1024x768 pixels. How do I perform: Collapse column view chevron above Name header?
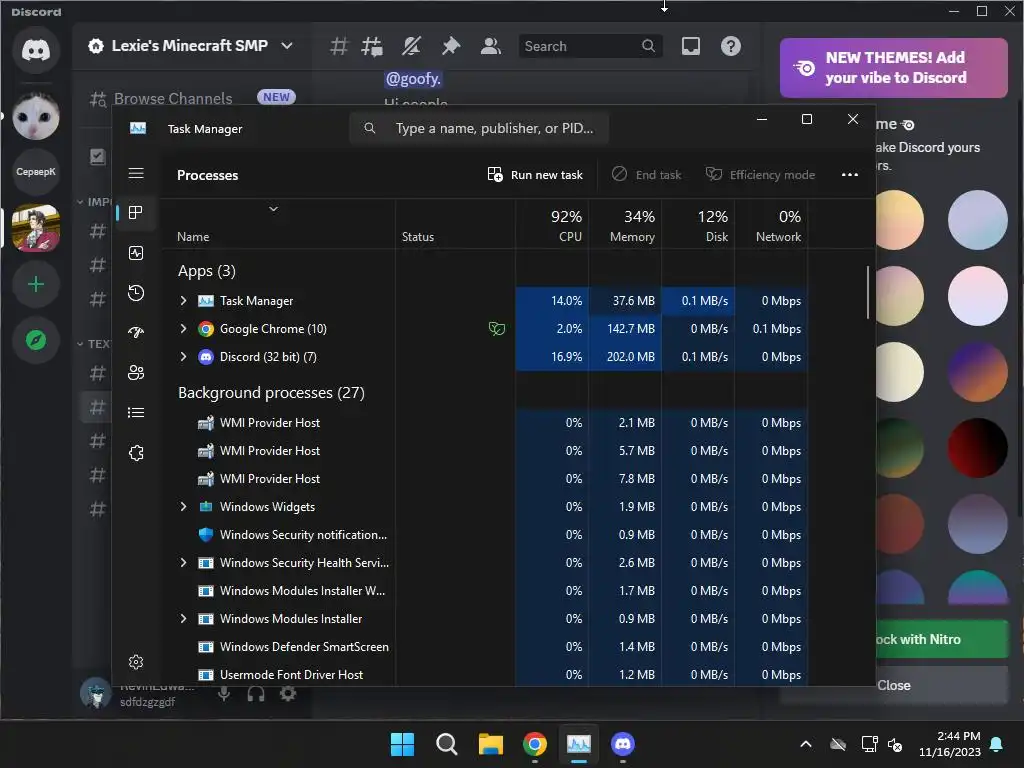[x=274, y=209]
